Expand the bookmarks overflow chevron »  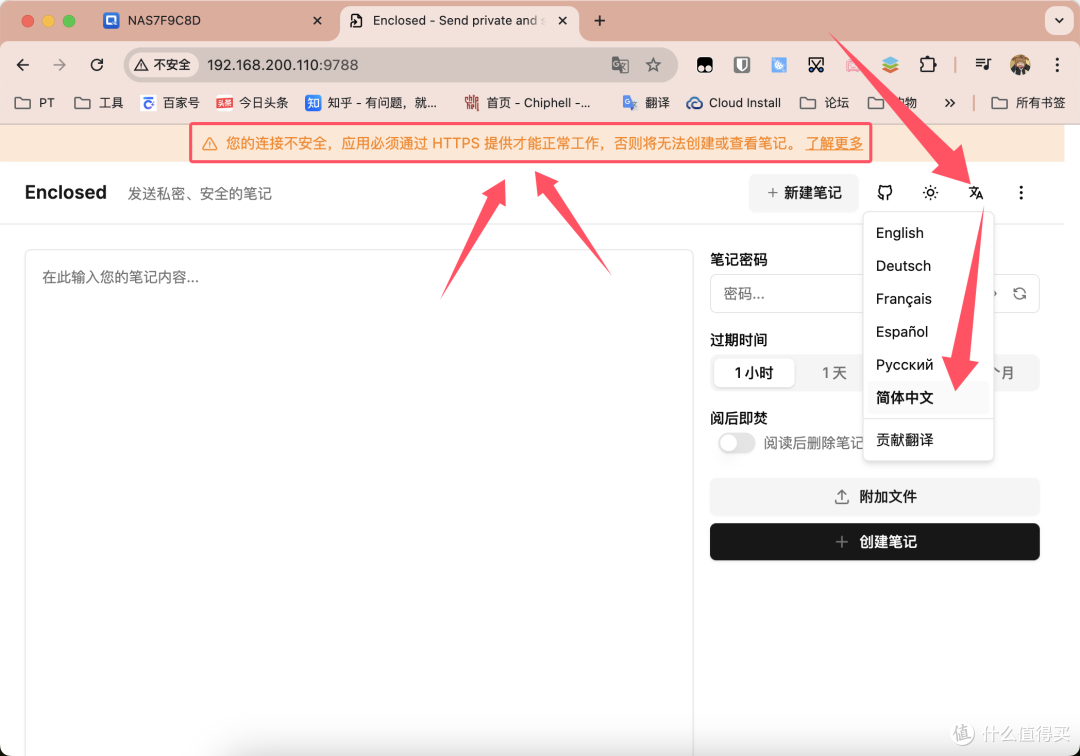coord(950,102)
